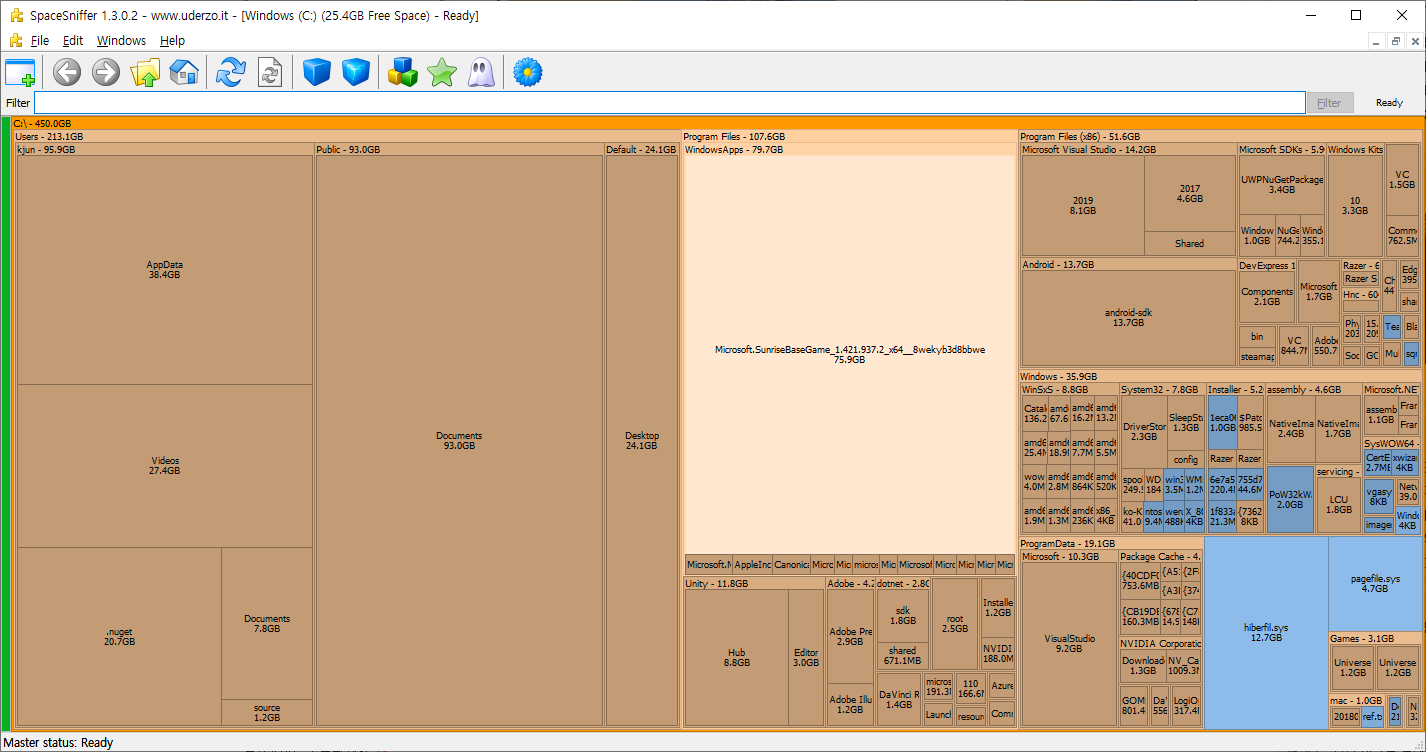The height and width of the screenshot is (752, 1426).
Task: Select the Videos 27.4GB block
Action: point(165,466)
